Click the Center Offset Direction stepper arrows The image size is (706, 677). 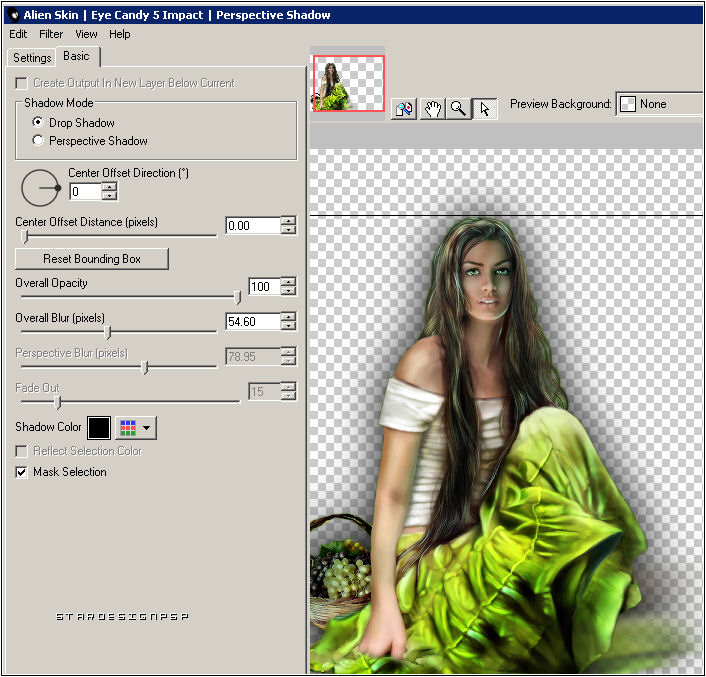109,192
